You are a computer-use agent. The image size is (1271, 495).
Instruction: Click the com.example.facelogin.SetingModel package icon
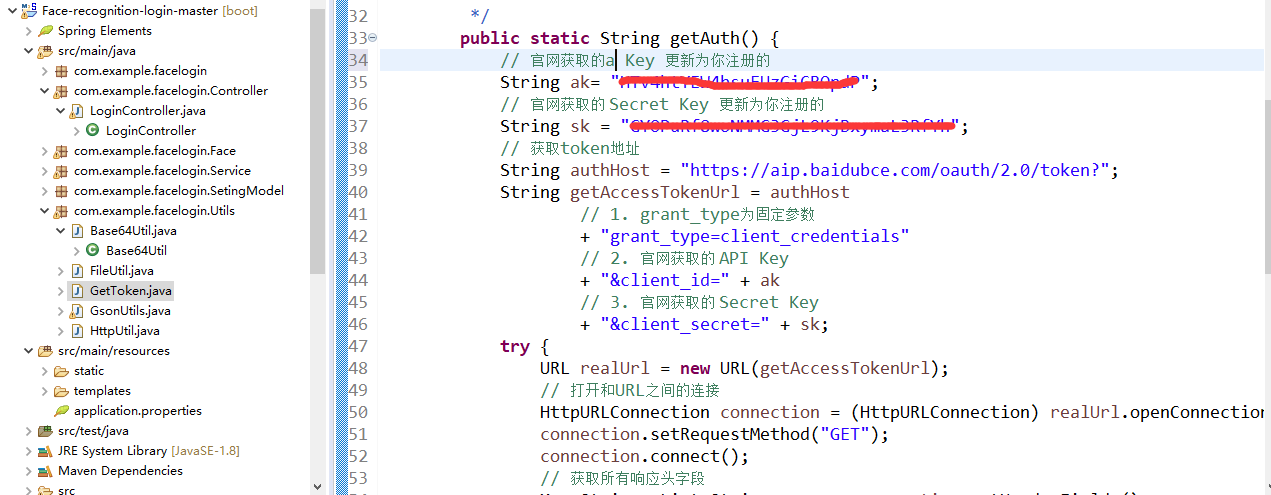pyautogui.click(x=62, y=191)
